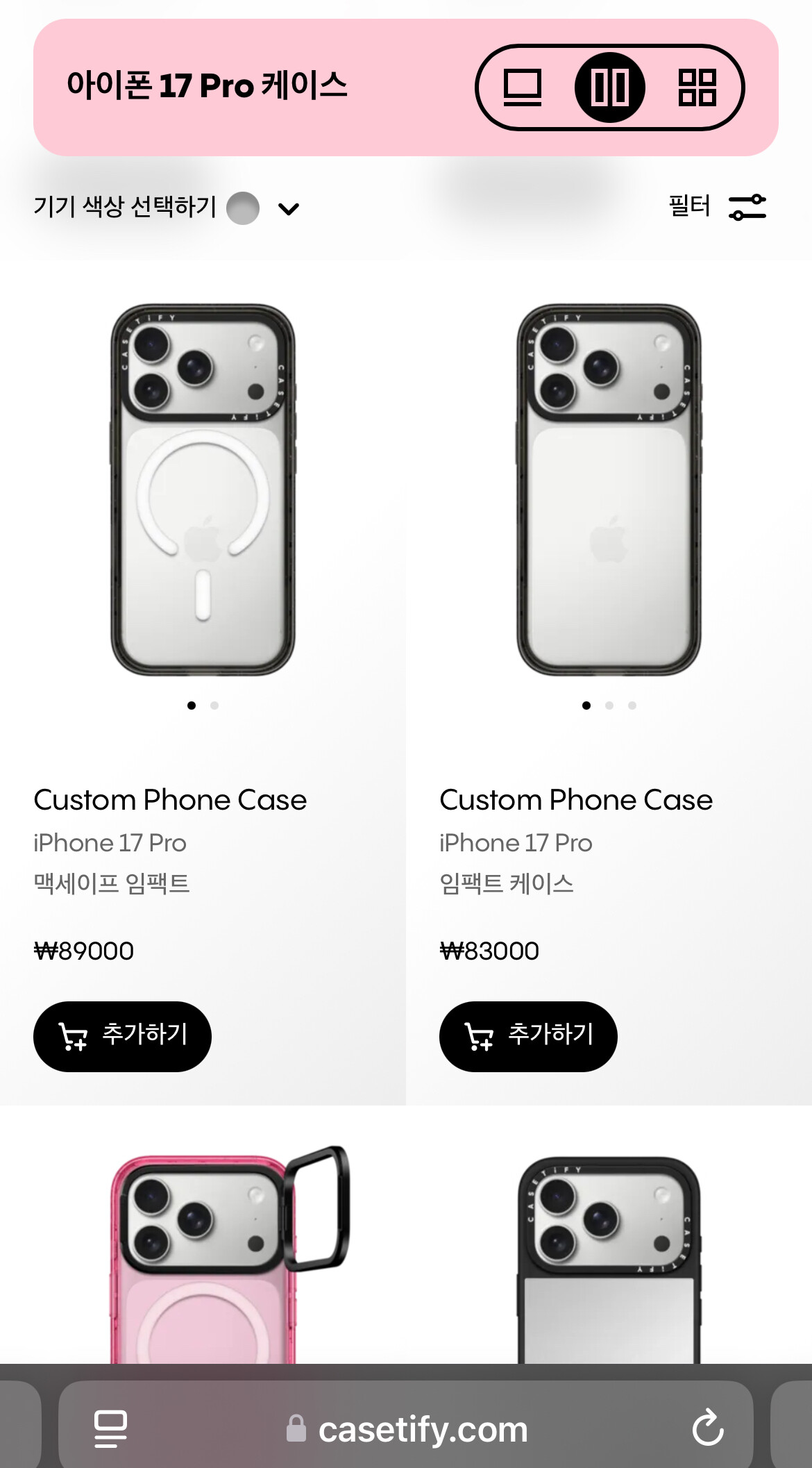Reload the page from the address bar

coord(708,1428)
